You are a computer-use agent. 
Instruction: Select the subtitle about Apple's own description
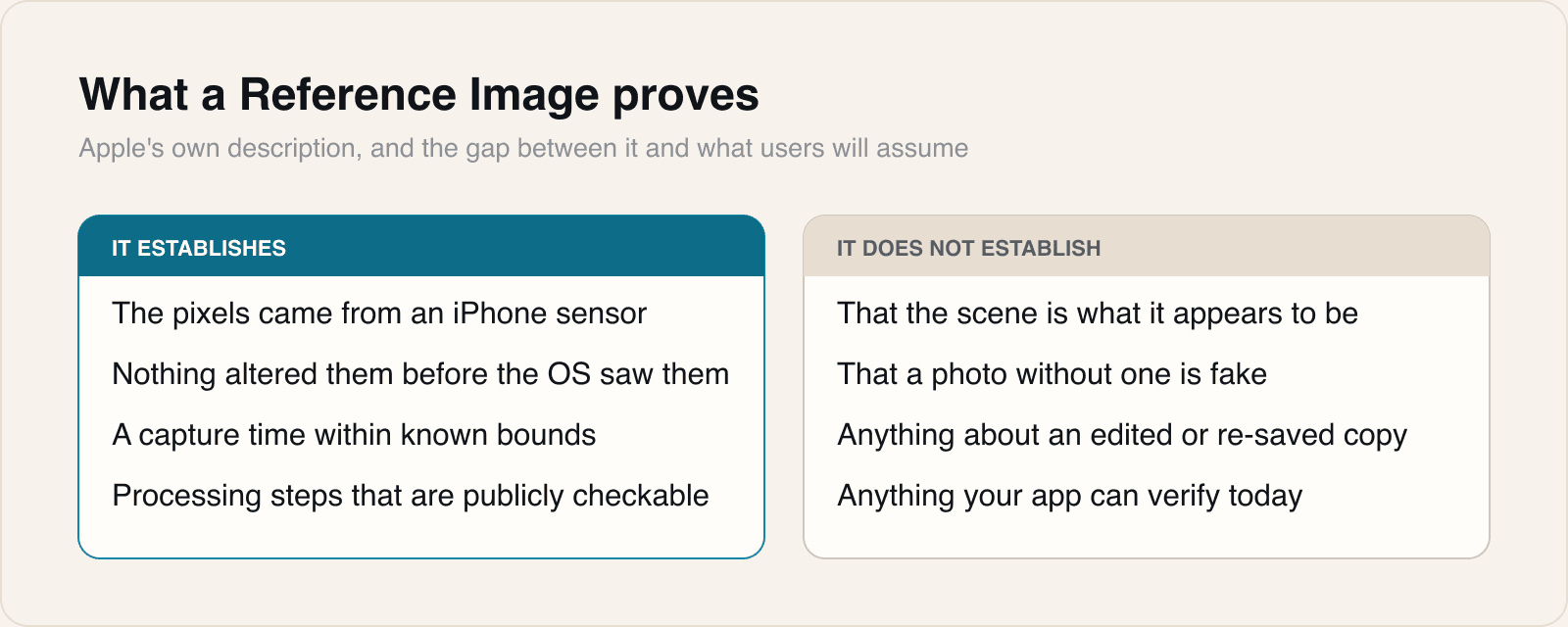(x=523, y=148)
